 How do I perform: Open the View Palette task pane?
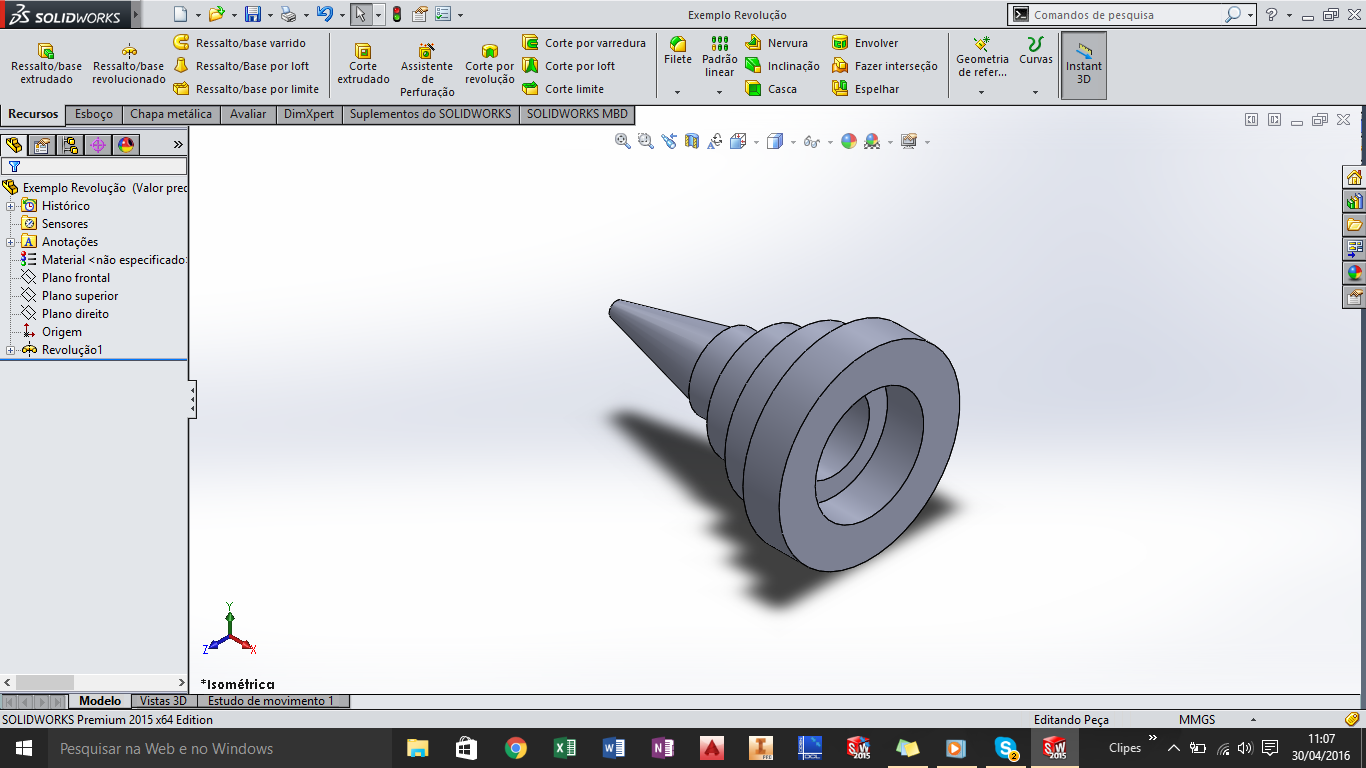(x=1355, y=249)
